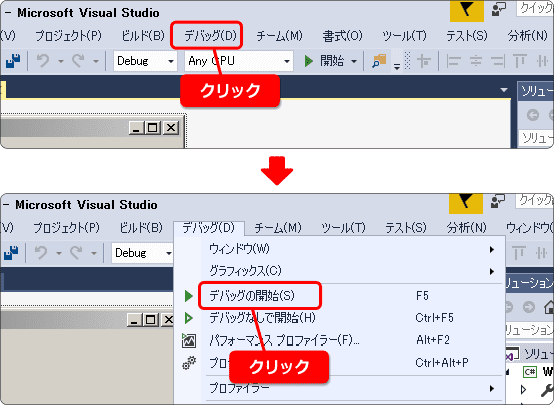This screenshot has height=405, width=554.
Task: Click Find in Files icon in upper toolbar
Action: click(x=379, y=61)
